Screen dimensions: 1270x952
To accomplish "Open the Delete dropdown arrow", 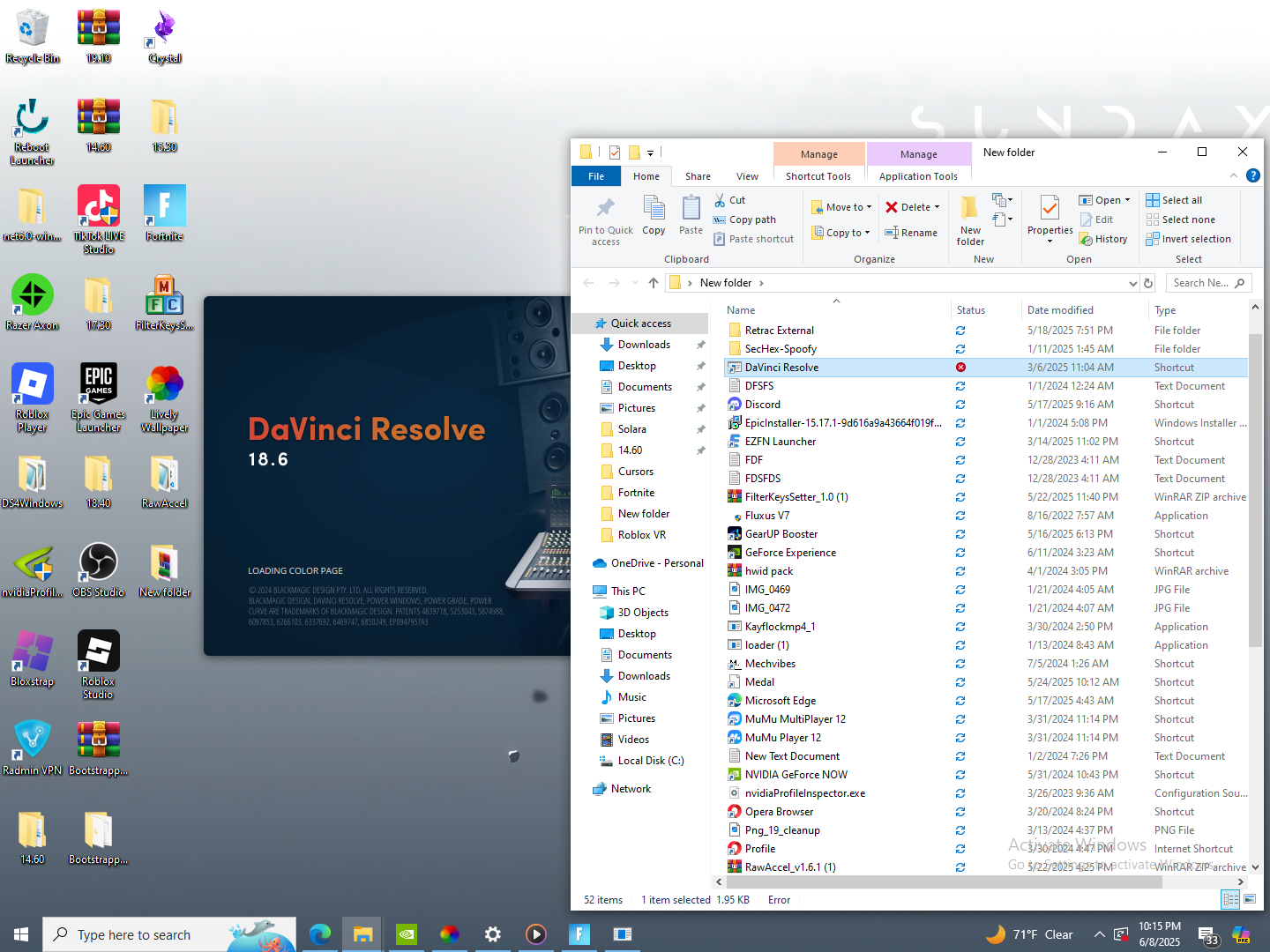I will (937, 207).
